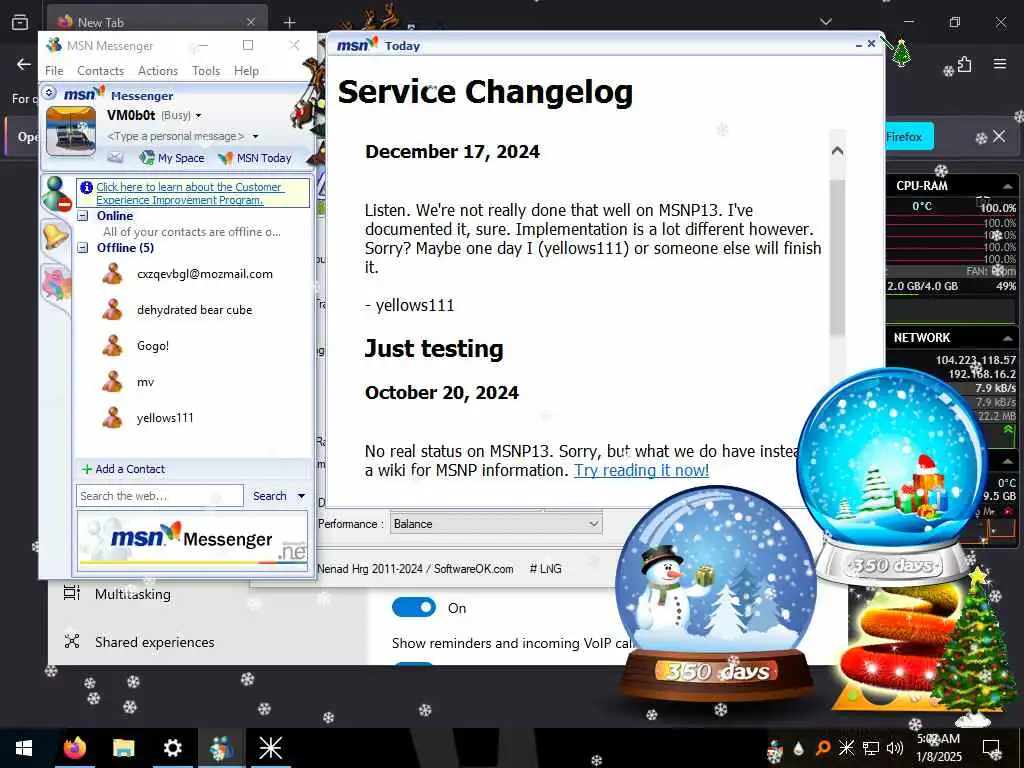Turn off the On toggle in Settings

click(x=413, y=607)
